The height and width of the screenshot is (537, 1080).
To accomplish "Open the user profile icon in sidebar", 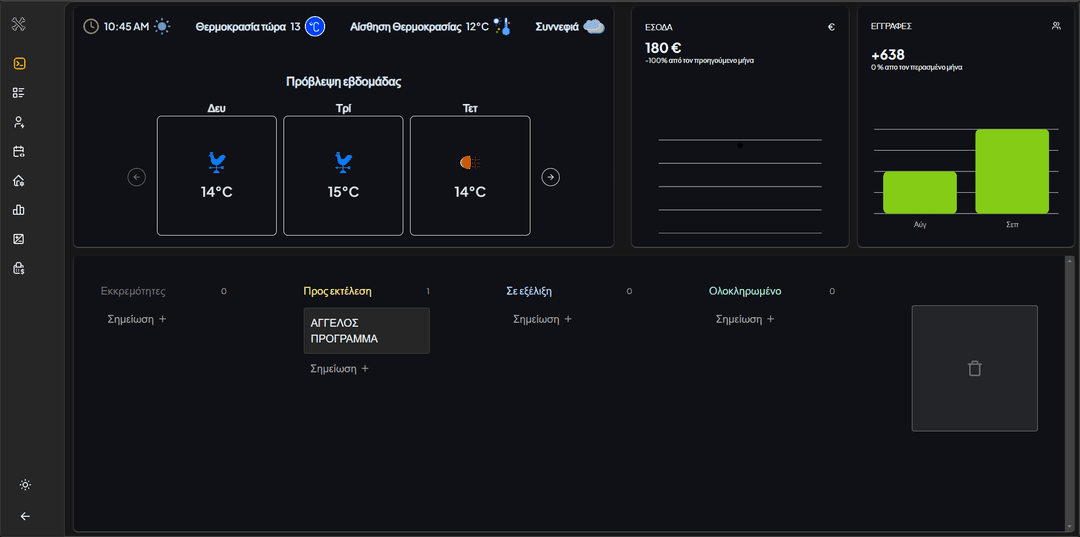I will 19,122.
